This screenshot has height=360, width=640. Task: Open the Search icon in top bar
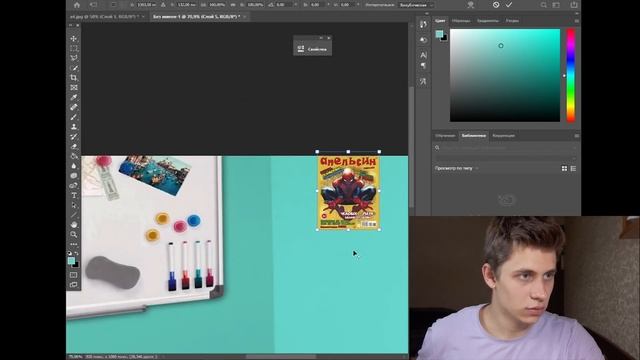(x=543, y=5)
